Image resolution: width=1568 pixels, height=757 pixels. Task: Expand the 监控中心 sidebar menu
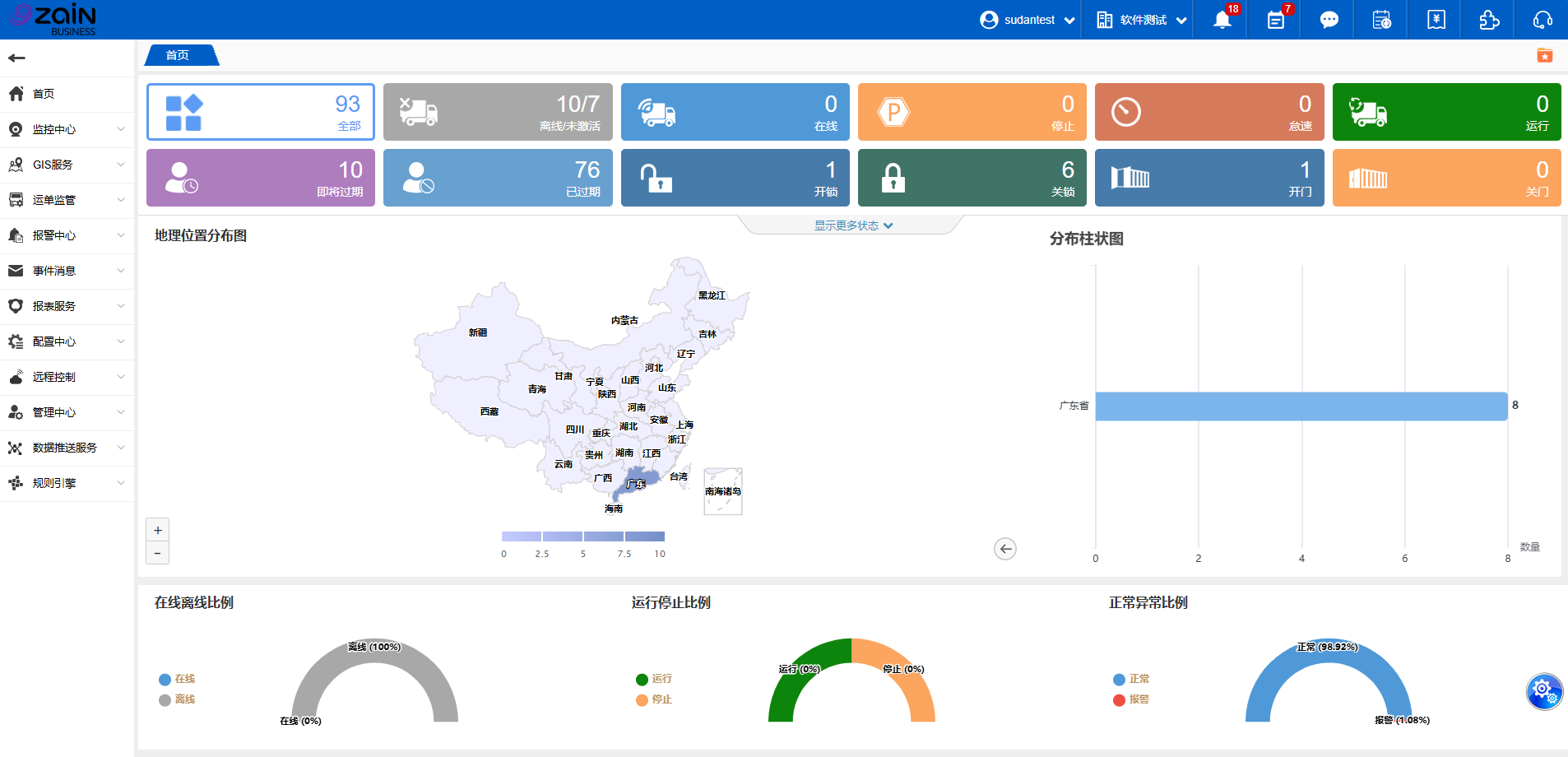click(x=66, y=129)
